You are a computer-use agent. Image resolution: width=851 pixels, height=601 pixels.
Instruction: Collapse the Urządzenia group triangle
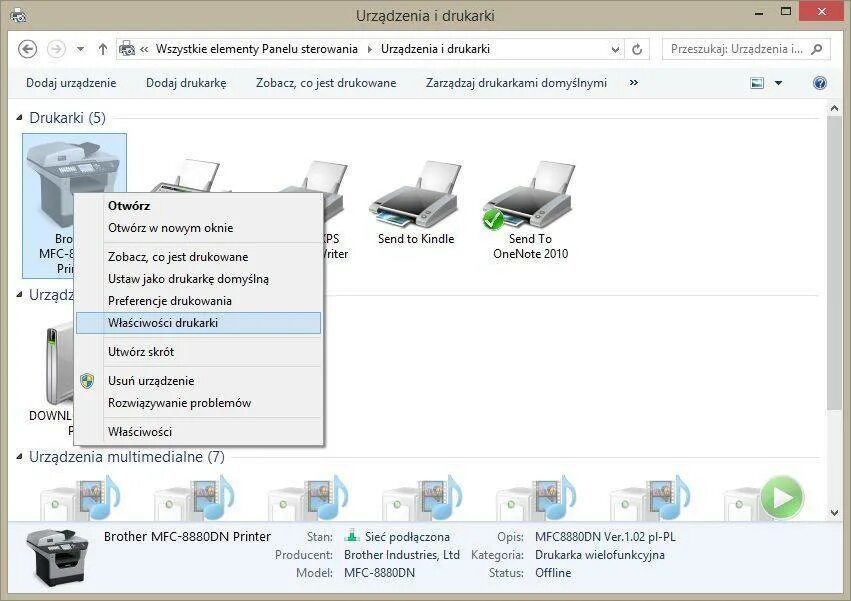click(20, 295)
